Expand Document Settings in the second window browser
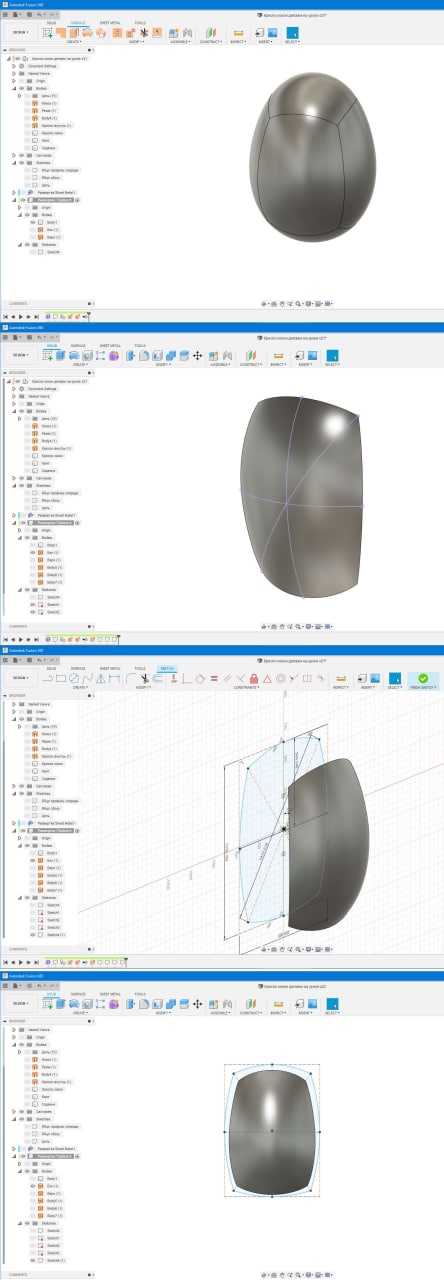The image size is (444, 1280). [14, 389]
